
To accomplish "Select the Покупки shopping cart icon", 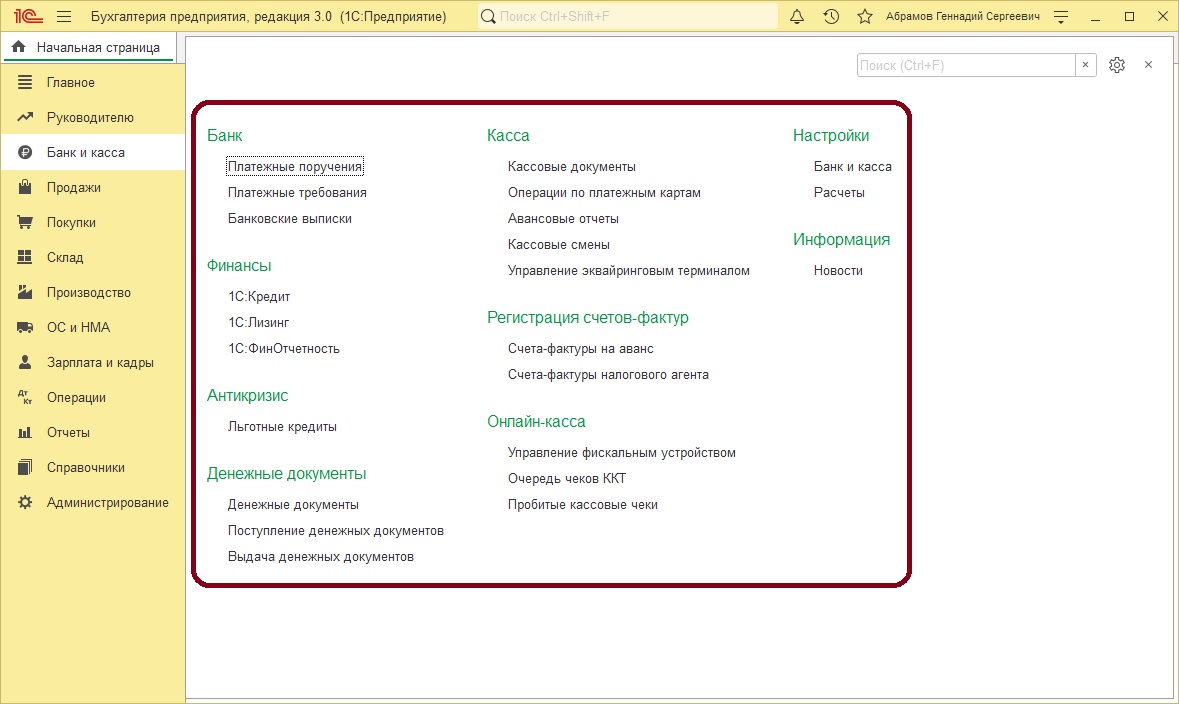I will pos(27,222).
